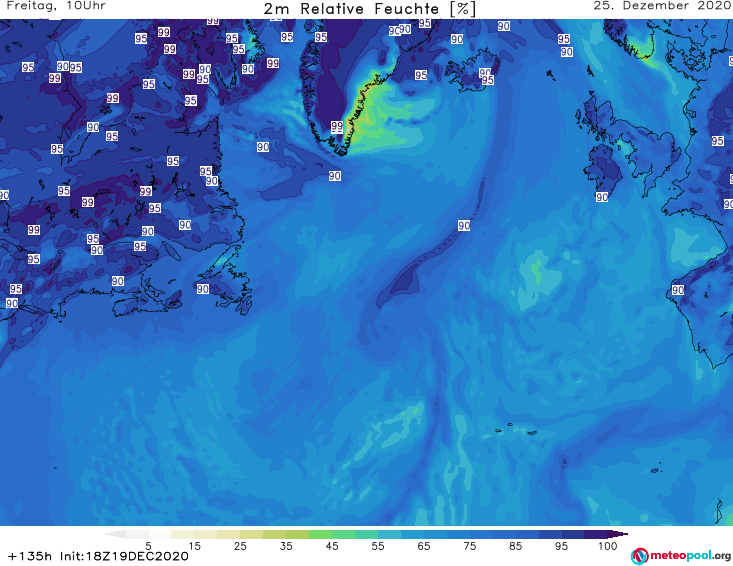Screen dimensions: 733x566
Task: Pick the darkest purple swatch above 100
Action: (596, 534)
